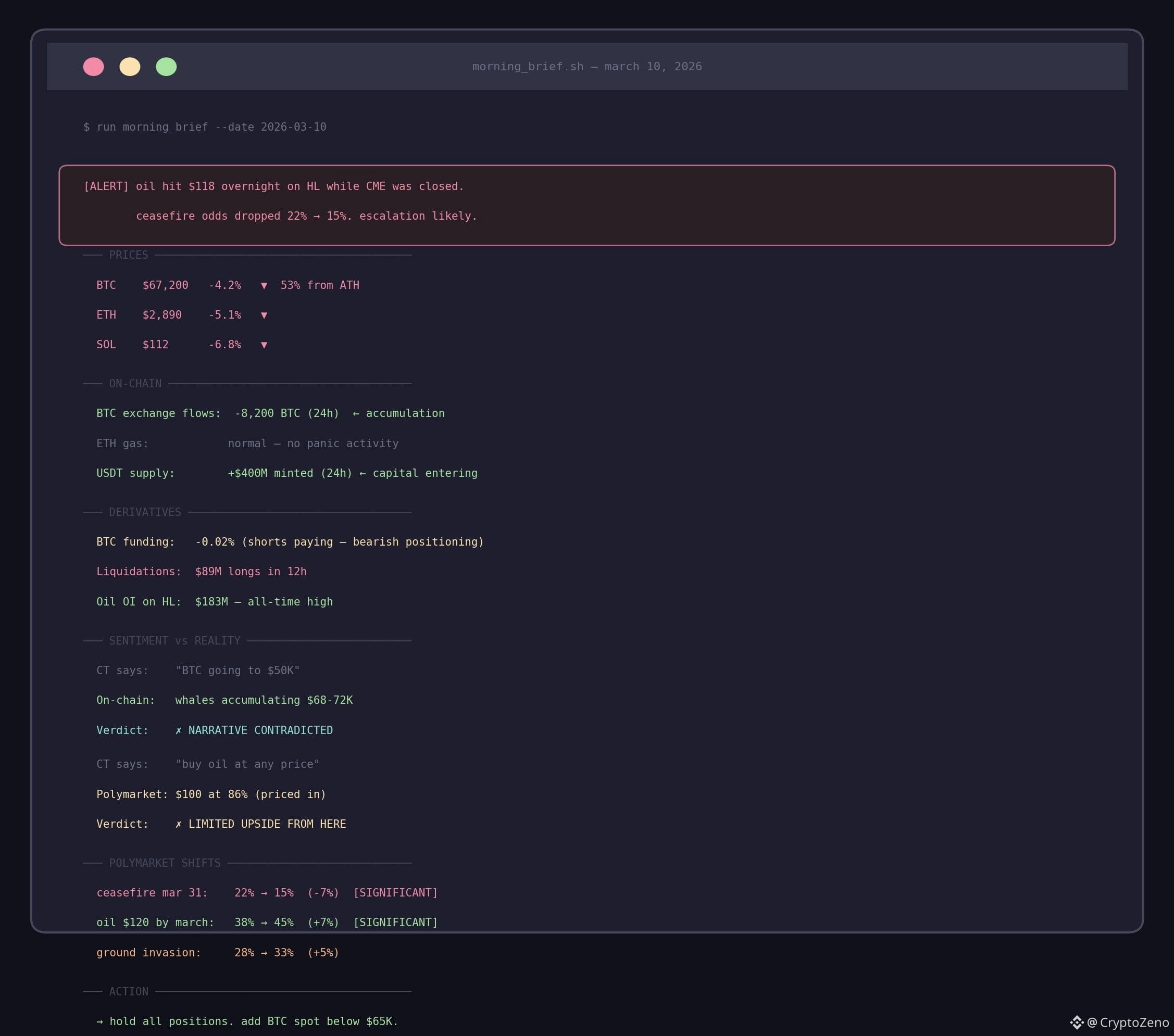Click the morning_brief.sh window title

[x=586, y=67]
